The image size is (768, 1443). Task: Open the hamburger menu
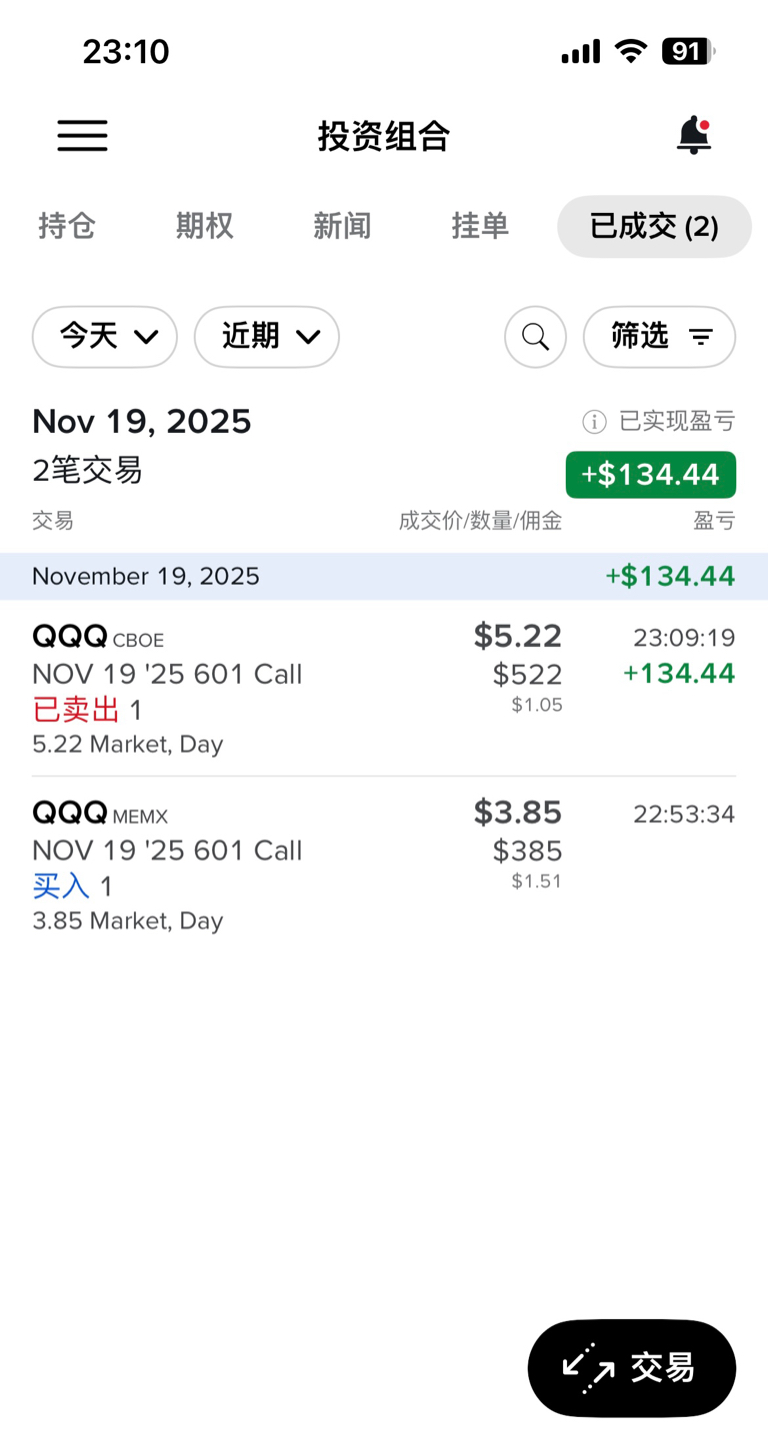click(x=82, y=135)
